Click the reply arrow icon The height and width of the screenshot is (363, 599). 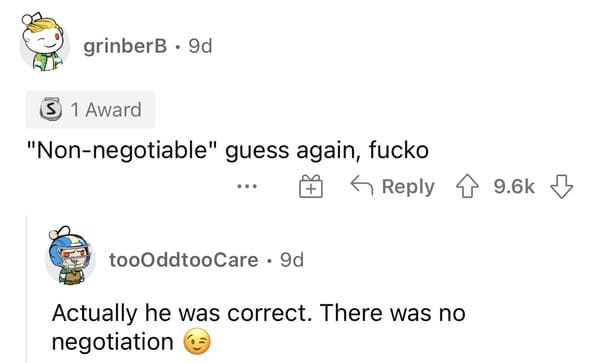[361, 185]
